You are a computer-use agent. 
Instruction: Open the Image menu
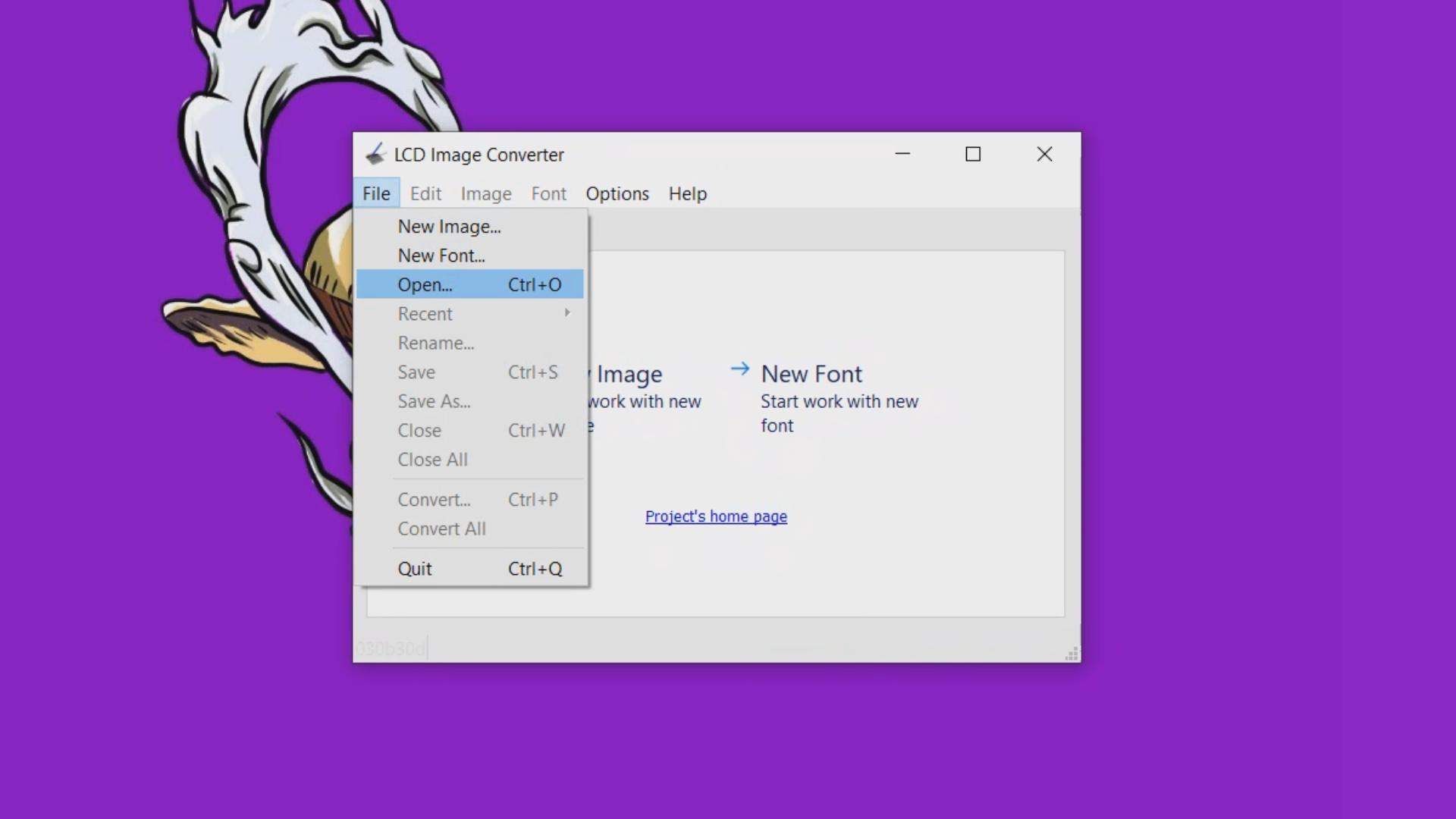pyautogui.click(x=486, y=193)
